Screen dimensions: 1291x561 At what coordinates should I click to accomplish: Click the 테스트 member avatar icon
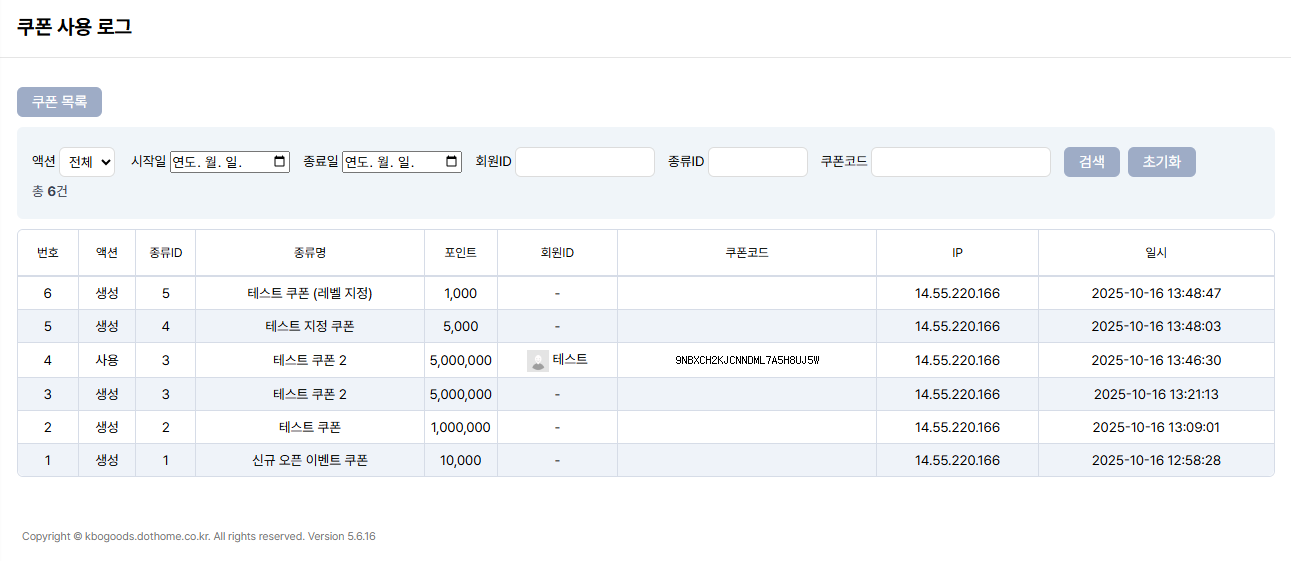click(x=538, y=361)
